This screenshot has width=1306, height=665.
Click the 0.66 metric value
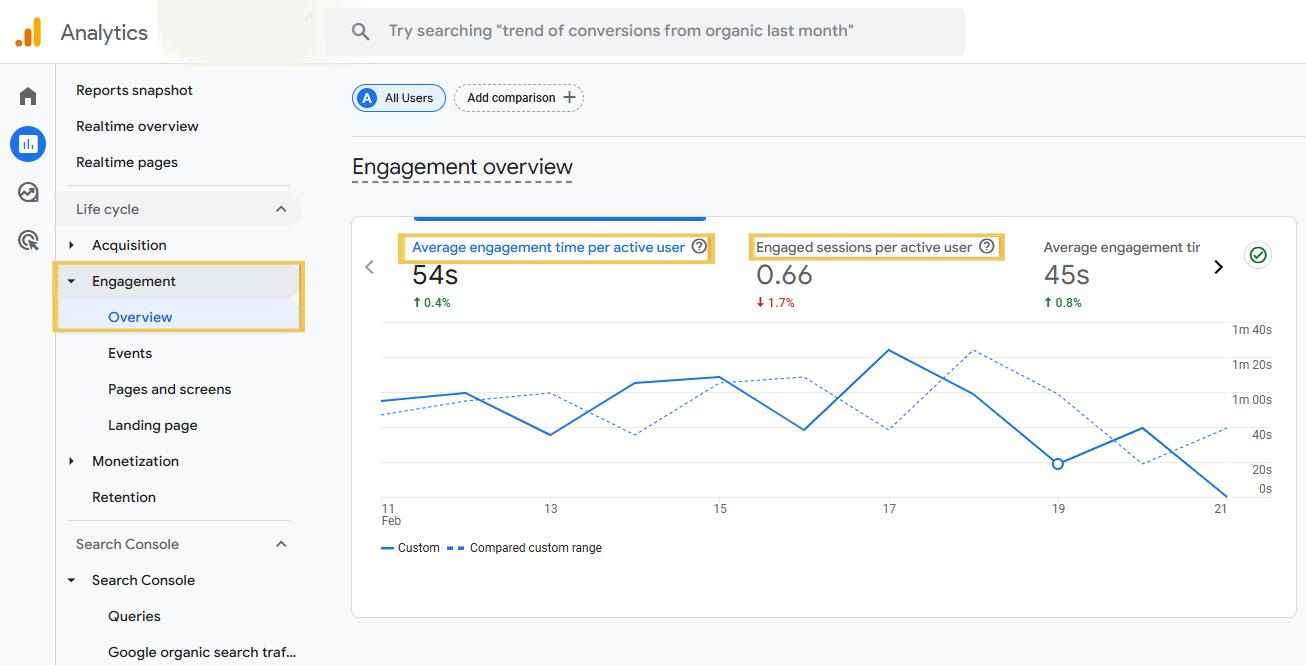784,275
